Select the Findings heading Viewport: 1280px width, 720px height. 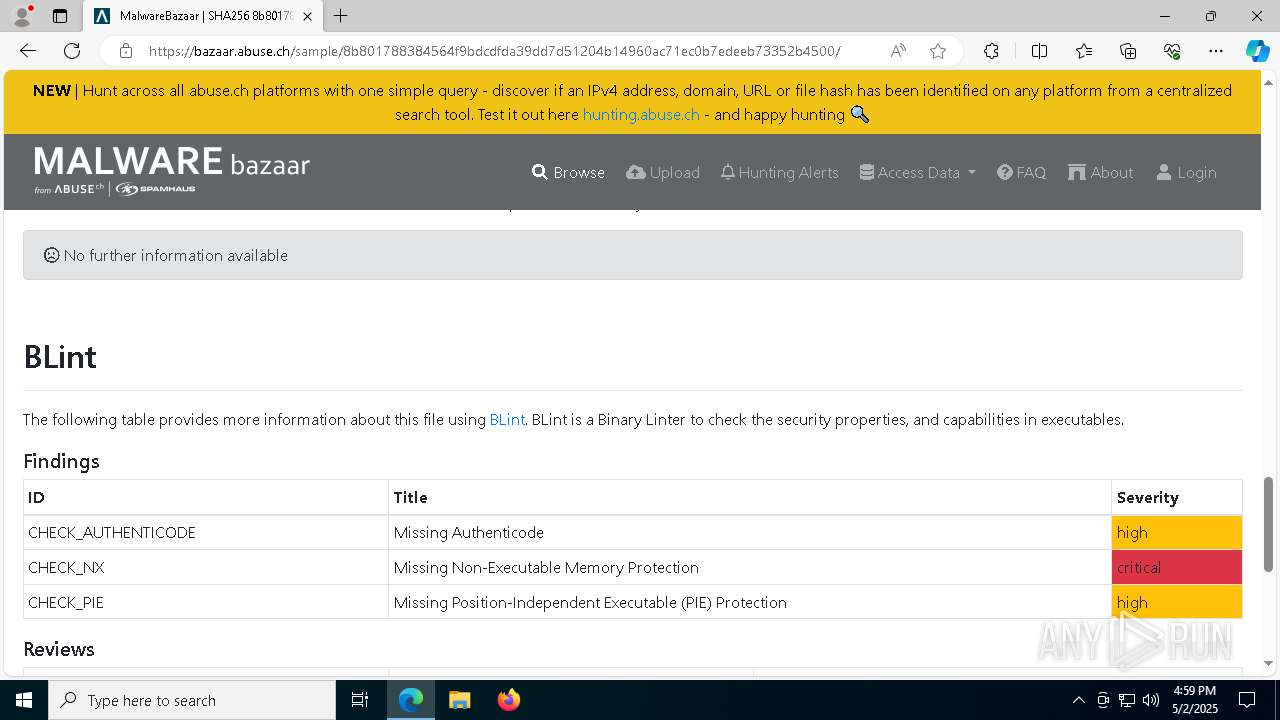point(61,461)
